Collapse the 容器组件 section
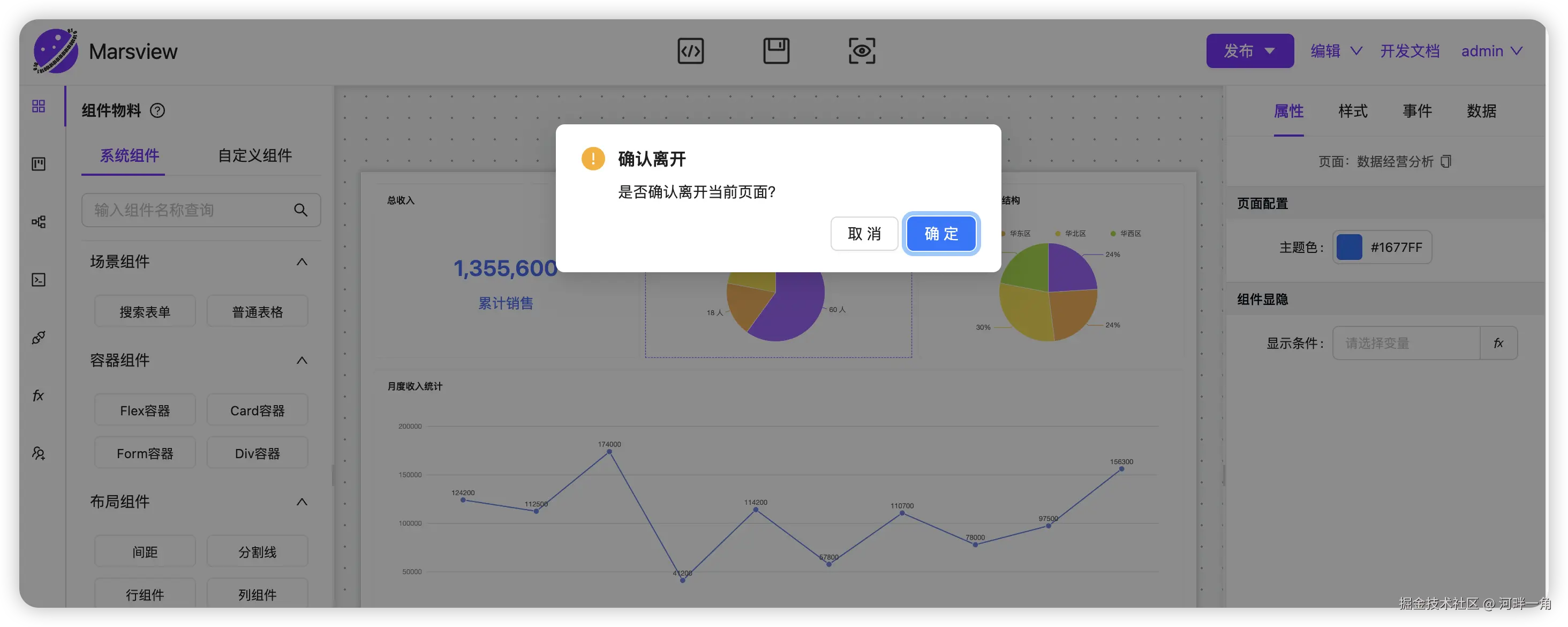This screenshot has width=1568, height=627. point(301,361)
